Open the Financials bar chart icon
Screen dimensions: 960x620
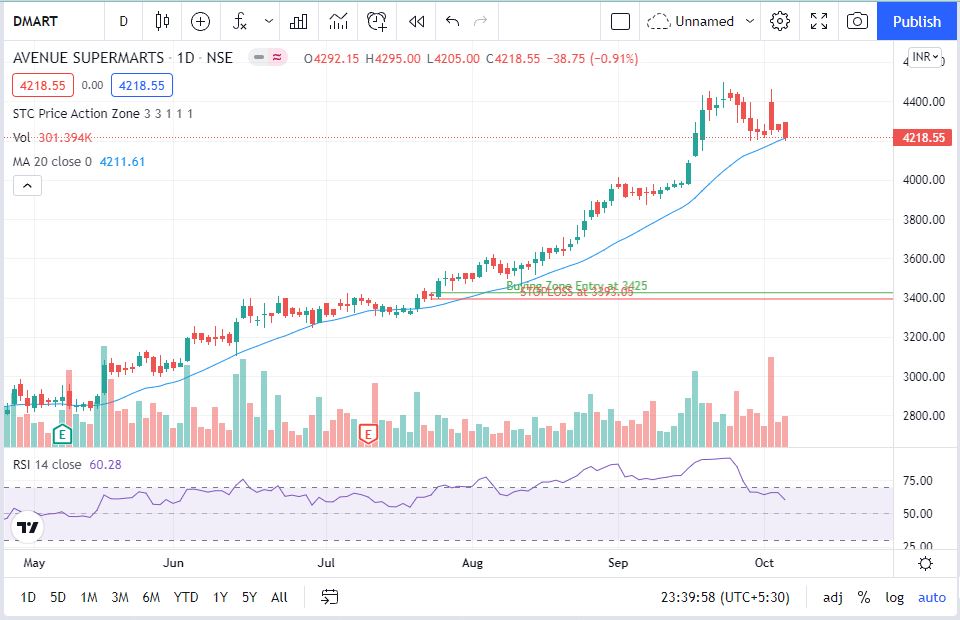pyautogui.click(x=299, y=21)
